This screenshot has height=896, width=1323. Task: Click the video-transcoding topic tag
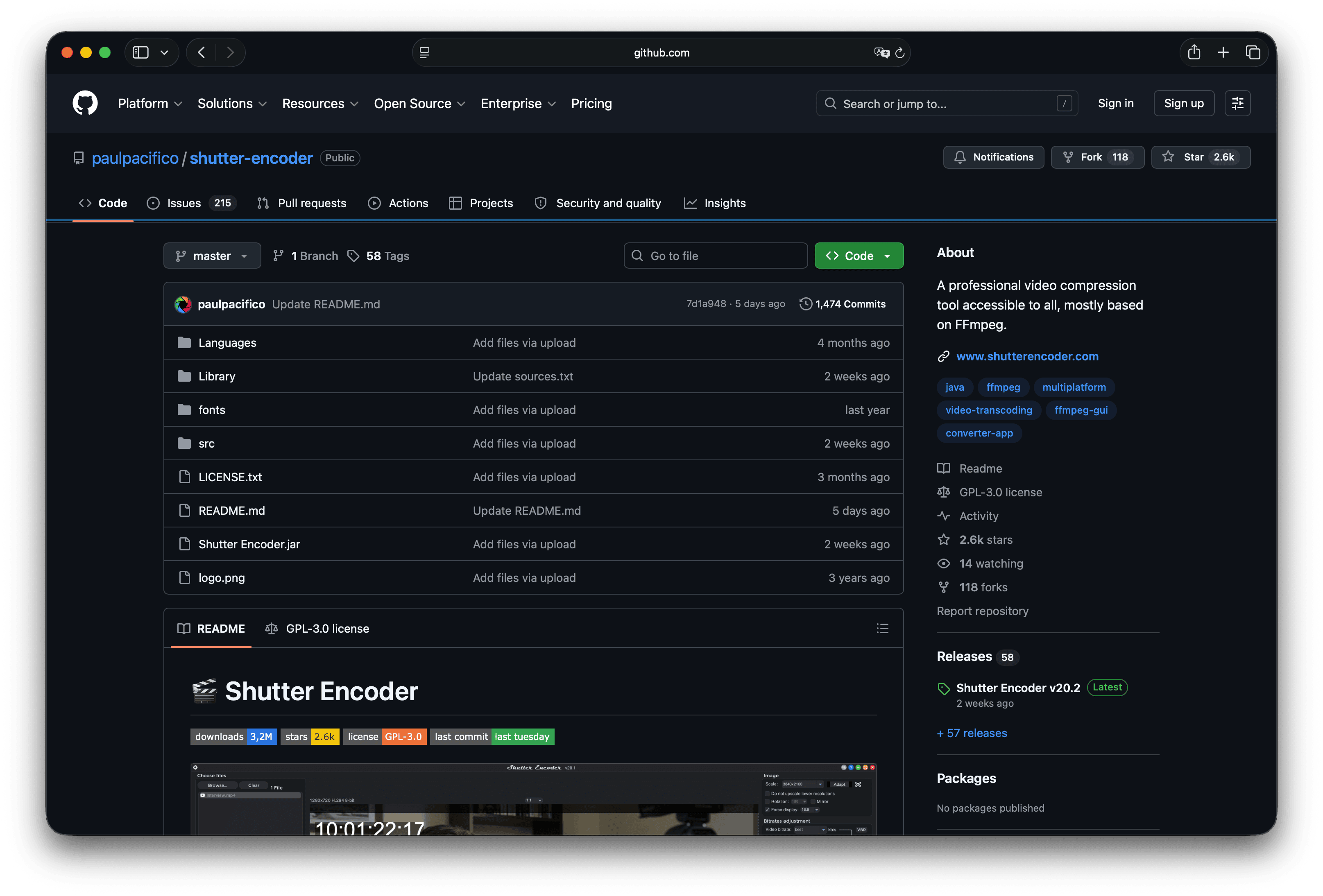tap(988, 410)
